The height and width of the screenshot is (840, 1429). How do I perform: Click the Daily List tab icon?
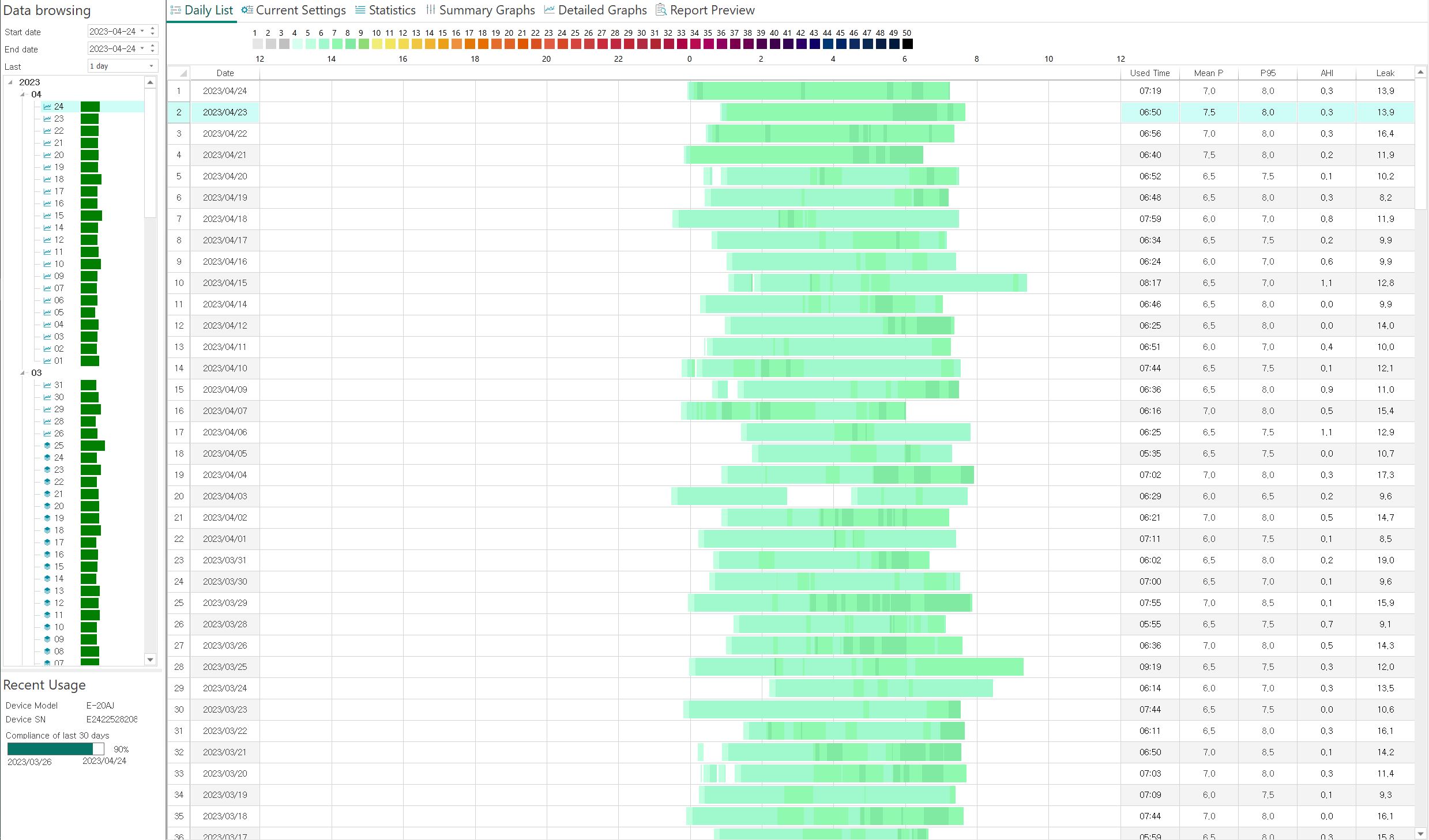pos(176,10)
